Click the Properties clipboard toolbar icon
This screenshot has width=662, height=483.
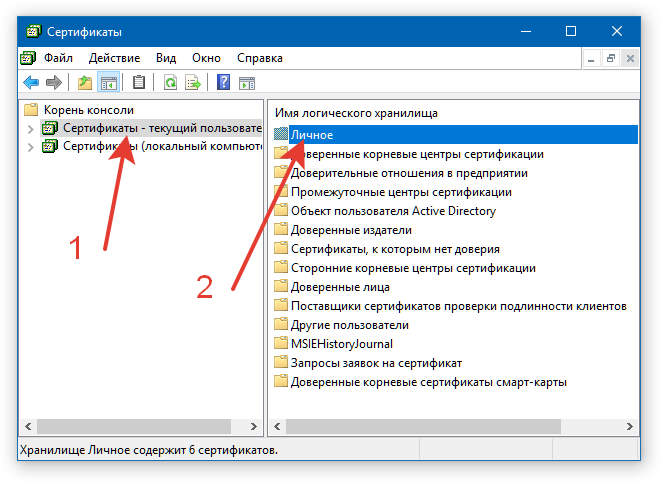pyautogui.click(x=139, y=82)
